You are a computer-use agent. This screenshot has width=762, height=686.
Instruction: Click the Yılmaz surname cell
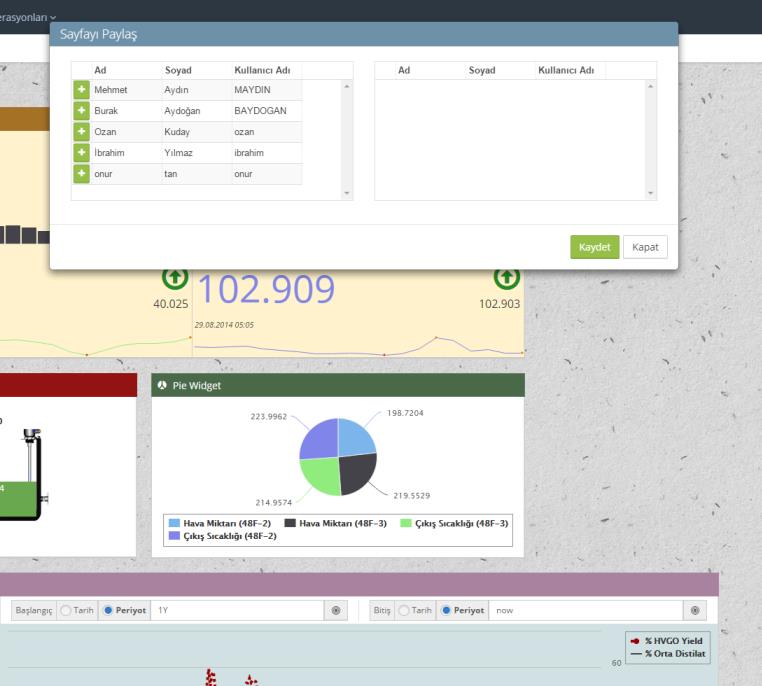click(x=197, y=153)
